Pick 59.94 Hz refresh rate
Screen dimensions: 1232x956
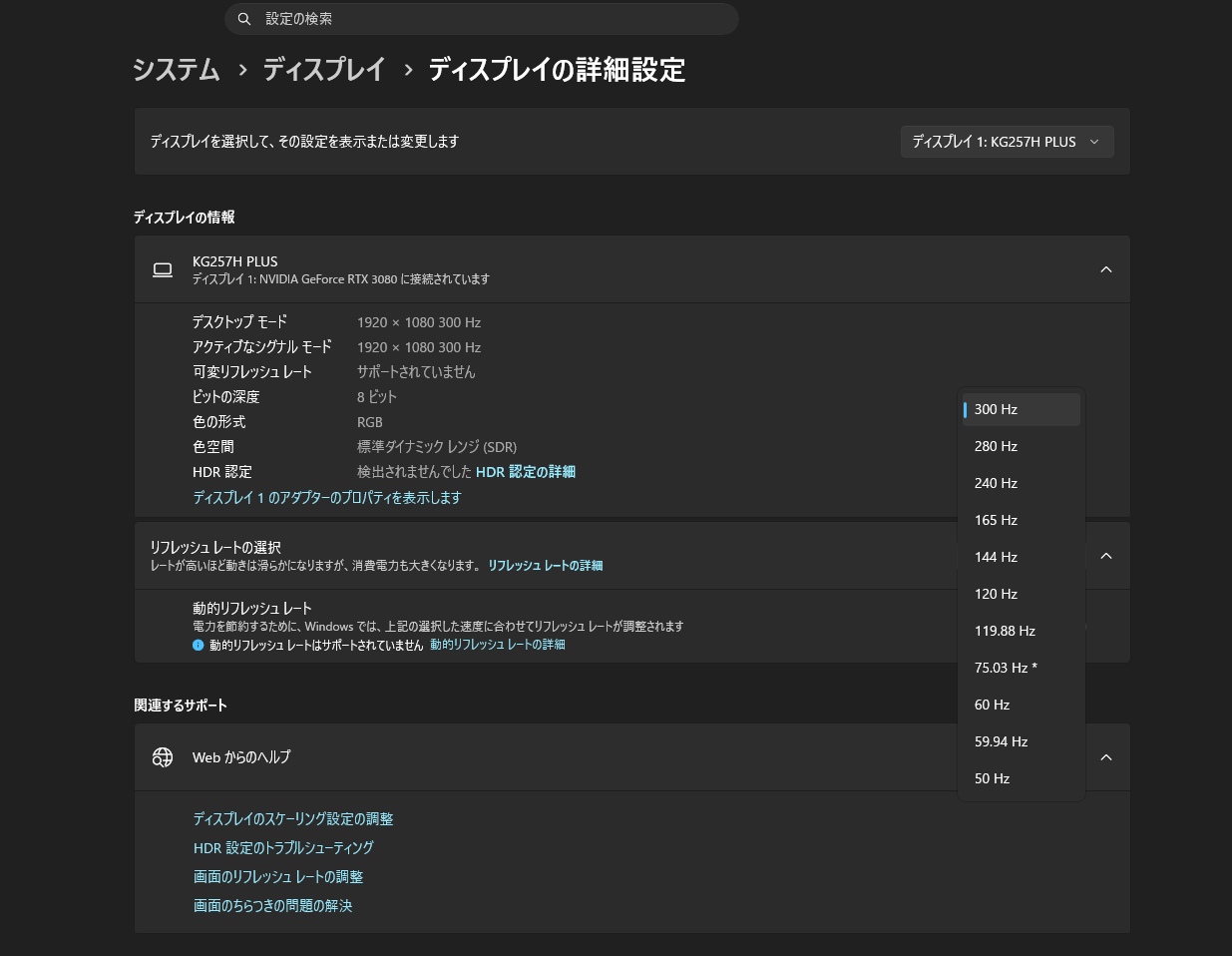[1021, 741]
